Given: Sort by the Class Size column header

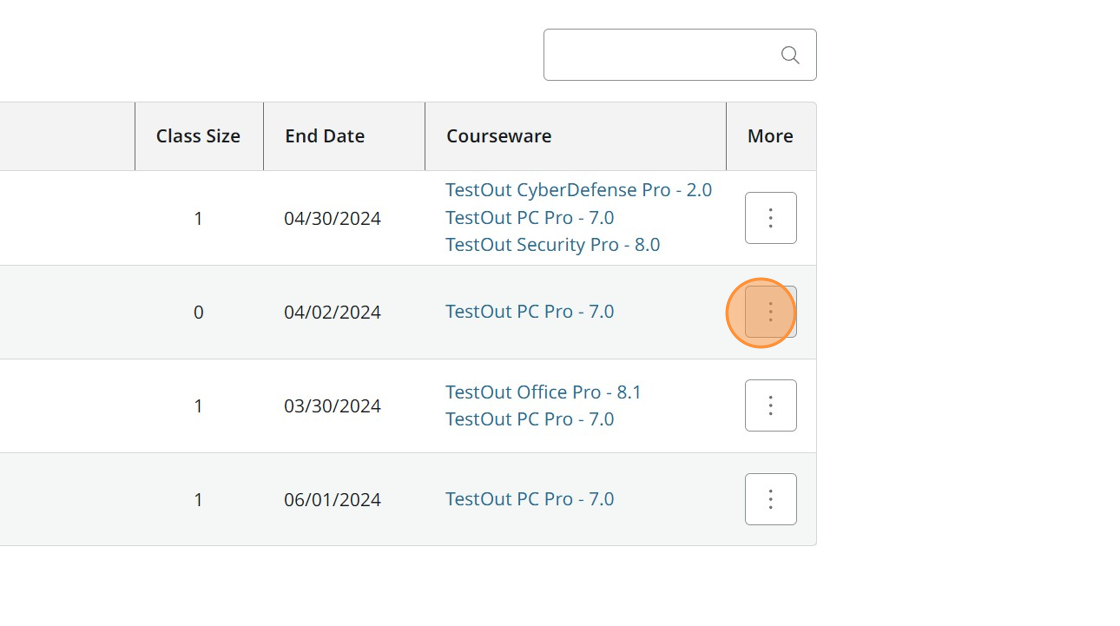Looking at the screenshot, I should 198,136.
